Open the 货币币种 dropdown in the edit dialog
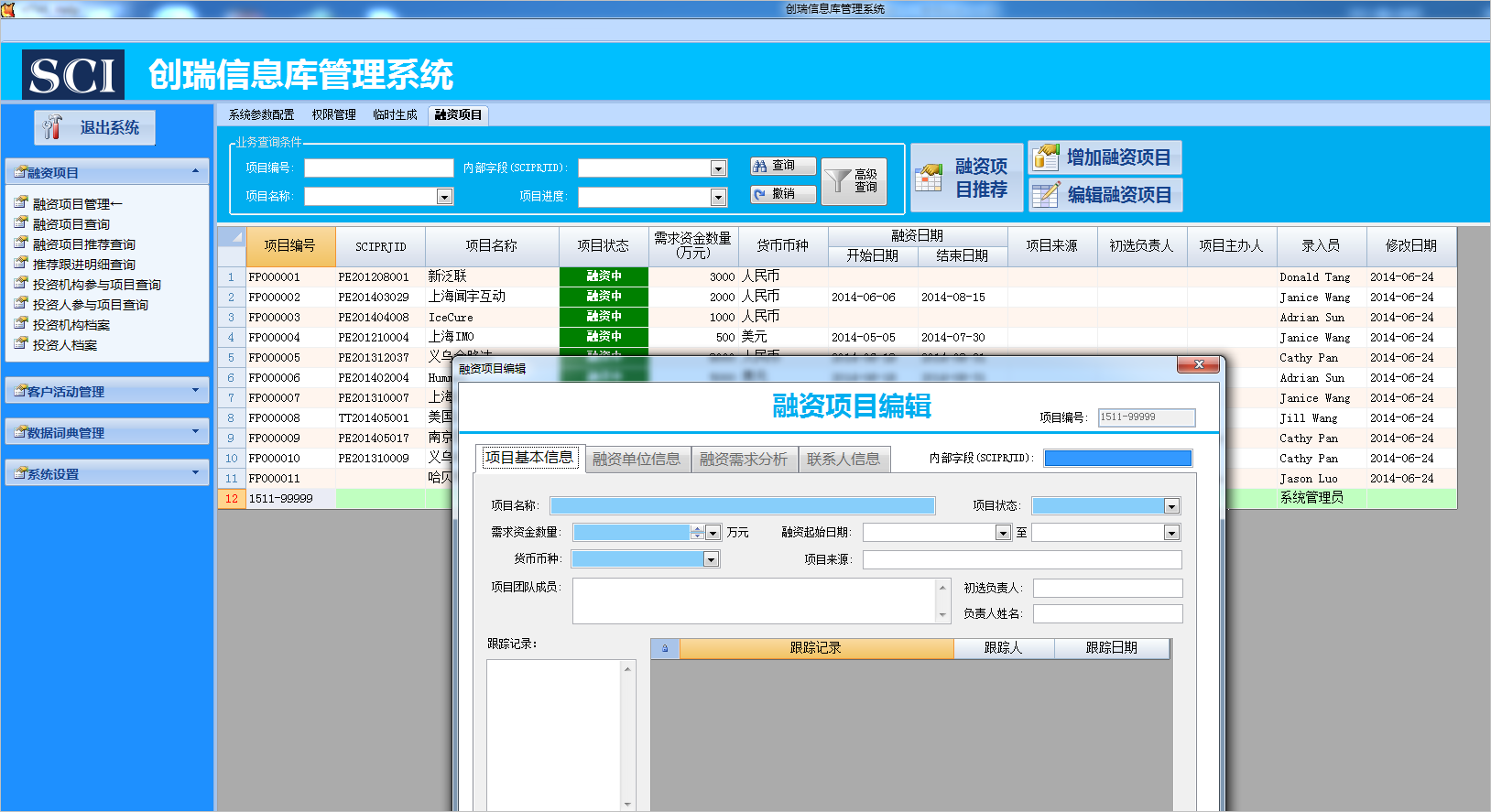 (x=711, y=559)
